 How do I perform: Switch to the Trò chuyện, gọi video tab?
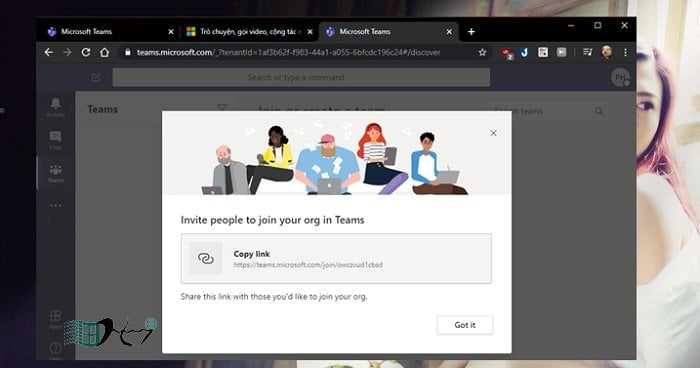pos(249,32)
